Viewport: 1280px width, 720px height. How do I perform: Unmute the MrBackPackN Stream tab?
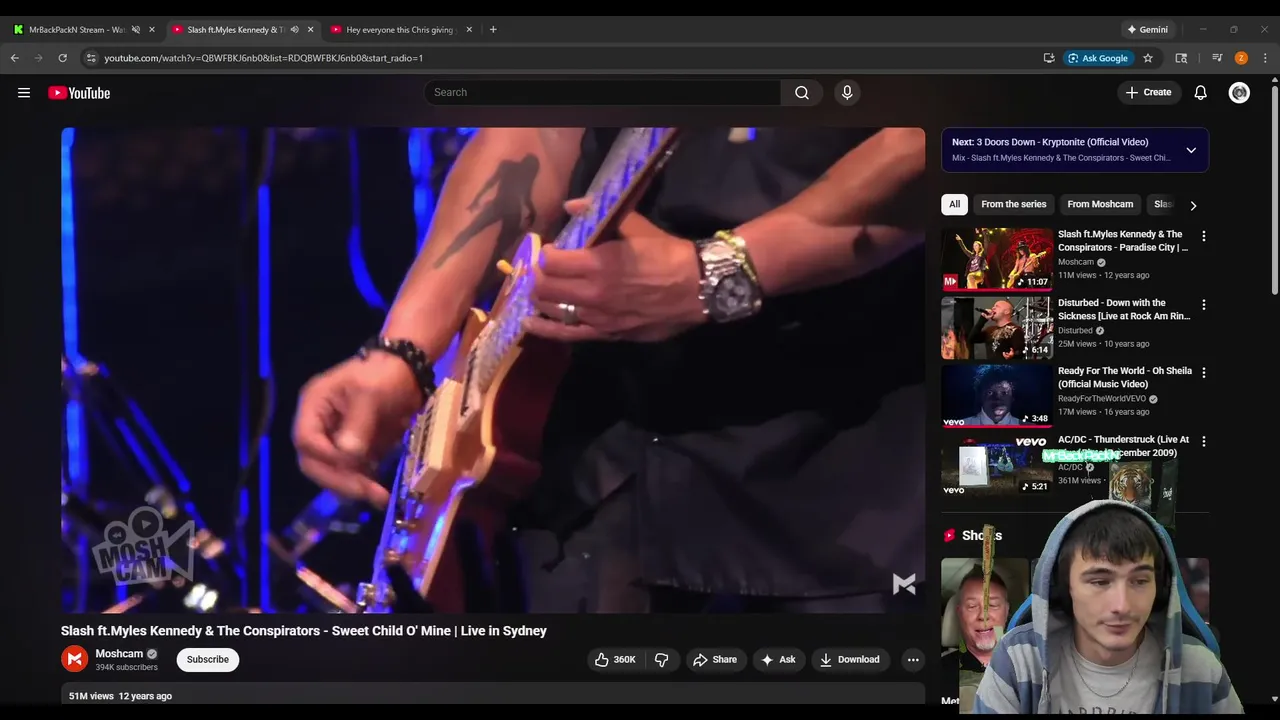point(136,29)
